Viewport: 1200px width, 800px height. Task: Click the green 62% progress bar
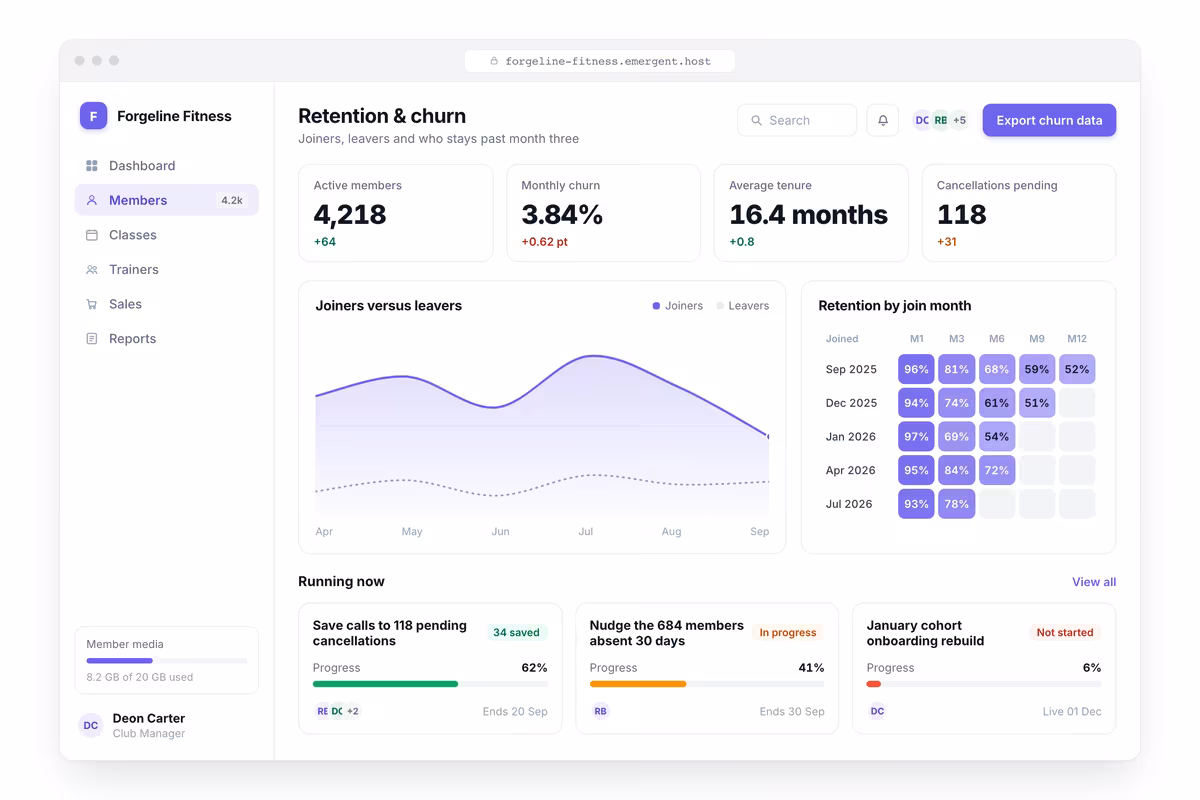point(385,684)
